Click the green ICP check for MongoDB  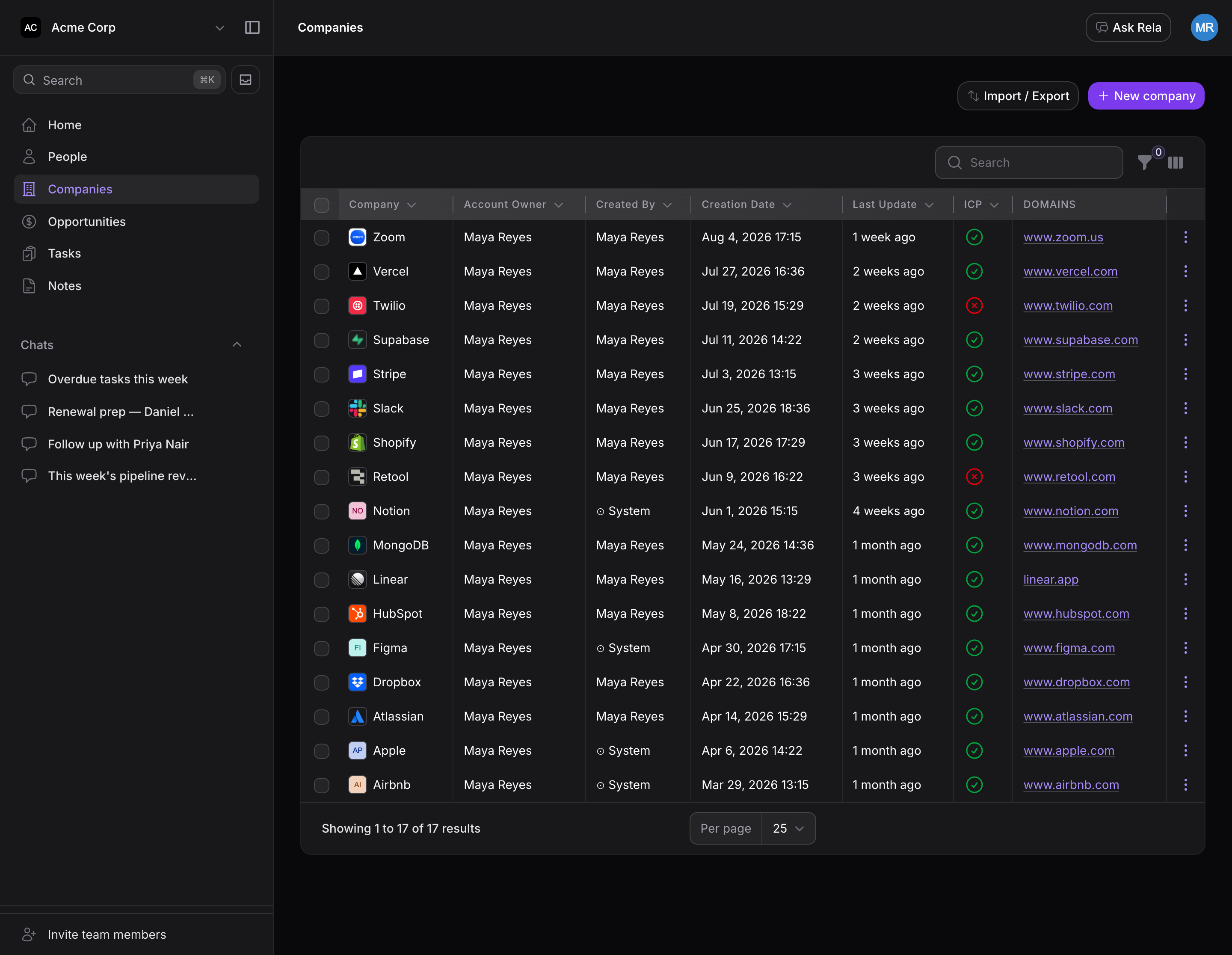click(x=974, y=546)
